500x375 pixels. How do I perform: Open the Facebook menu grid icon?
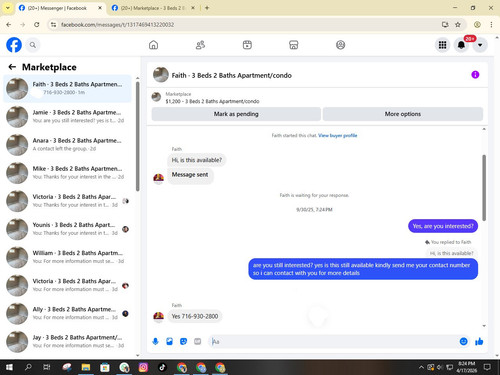(442, 45)
